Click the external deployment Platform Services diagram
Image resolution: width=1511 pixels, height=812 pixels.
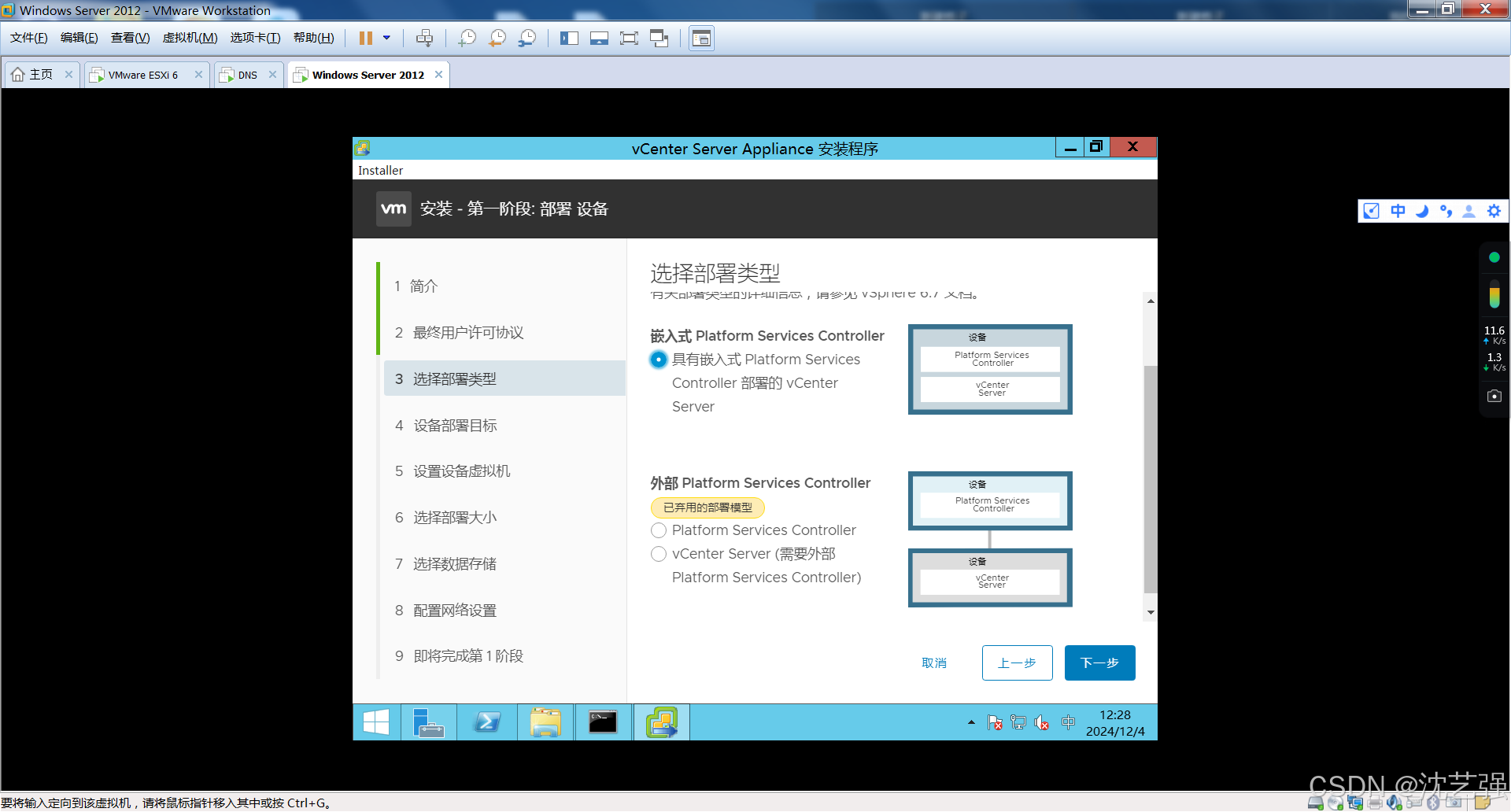tap(990, 500)
